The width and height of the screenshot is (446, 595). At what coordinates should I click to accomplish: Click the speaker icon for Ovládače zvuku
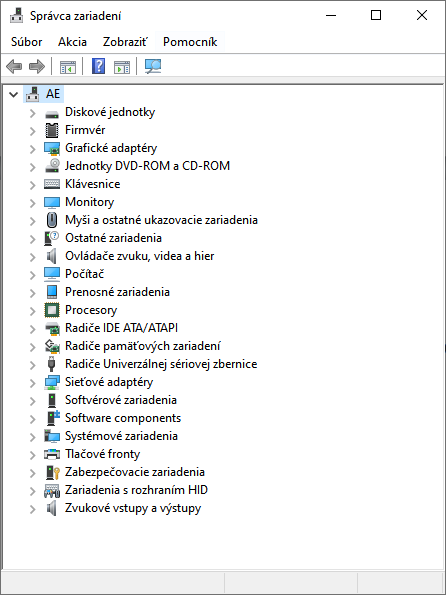[x=52, y=256]
